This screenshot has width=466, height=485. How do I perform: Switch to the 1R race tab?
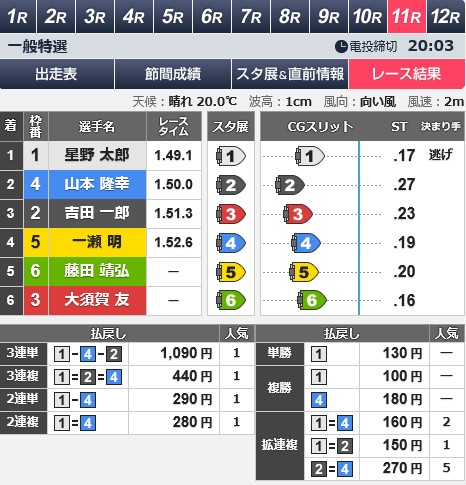coord(18,16)
